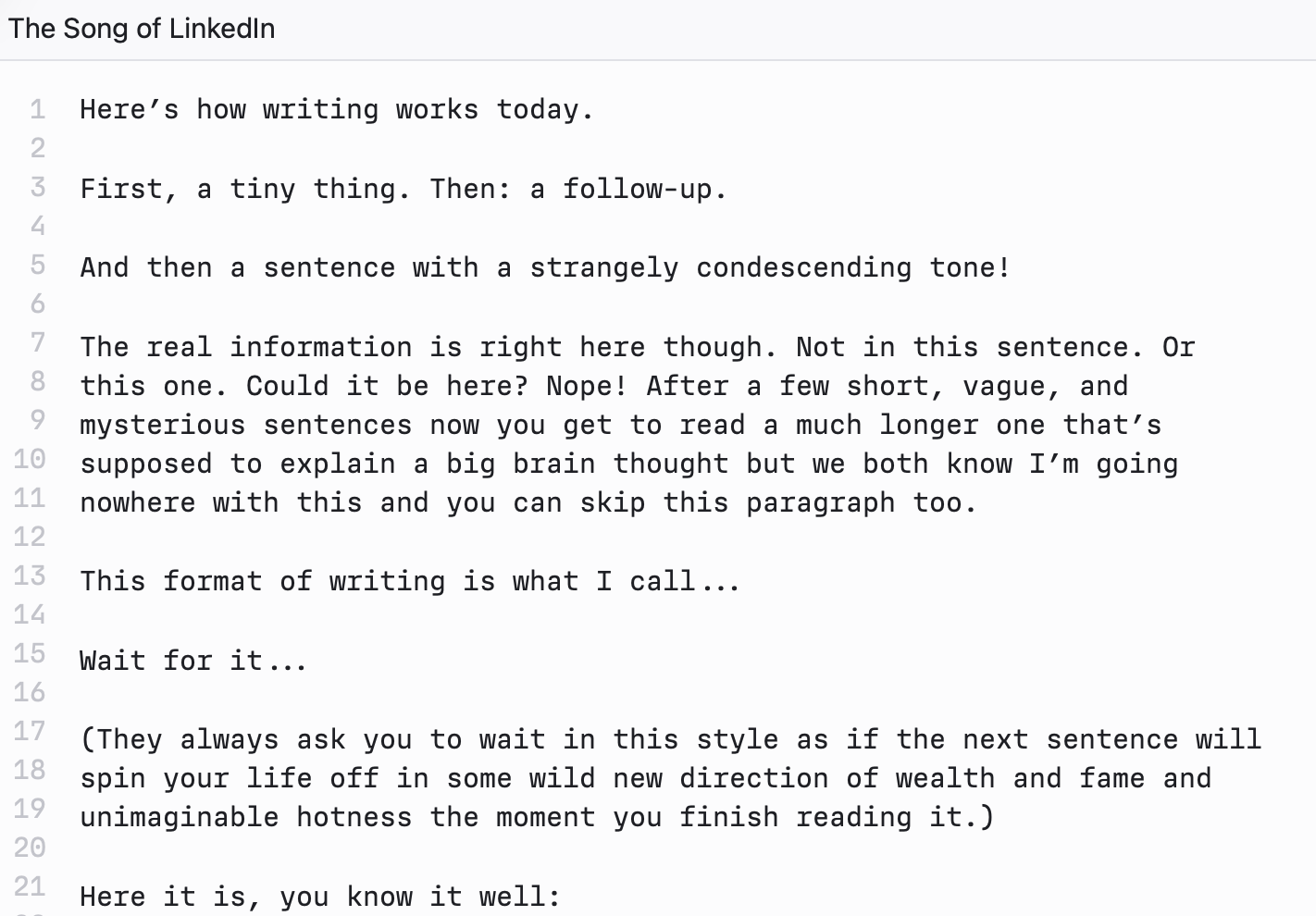
Task: Place cursor in "Here it is, you know it well:"
Action: click(x=319, y=897)
